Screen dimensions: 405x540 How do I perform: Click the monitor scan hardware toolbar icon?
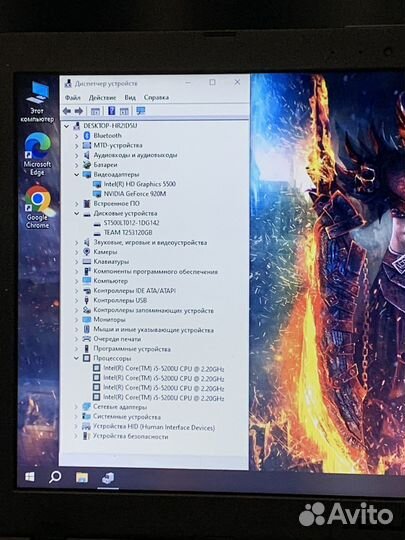141,111
